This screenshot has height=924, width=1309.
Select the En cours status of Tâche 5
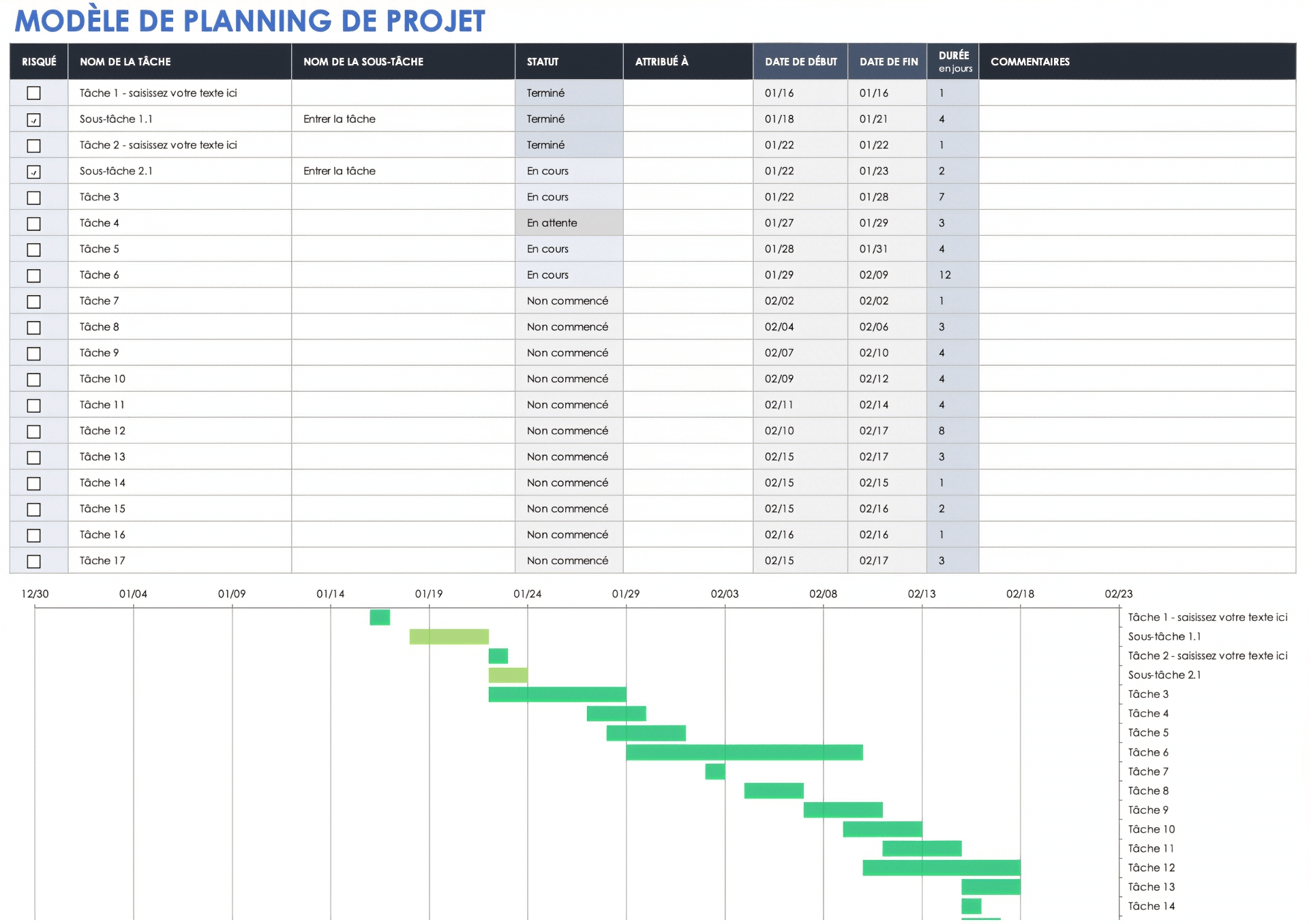point(569,249)
